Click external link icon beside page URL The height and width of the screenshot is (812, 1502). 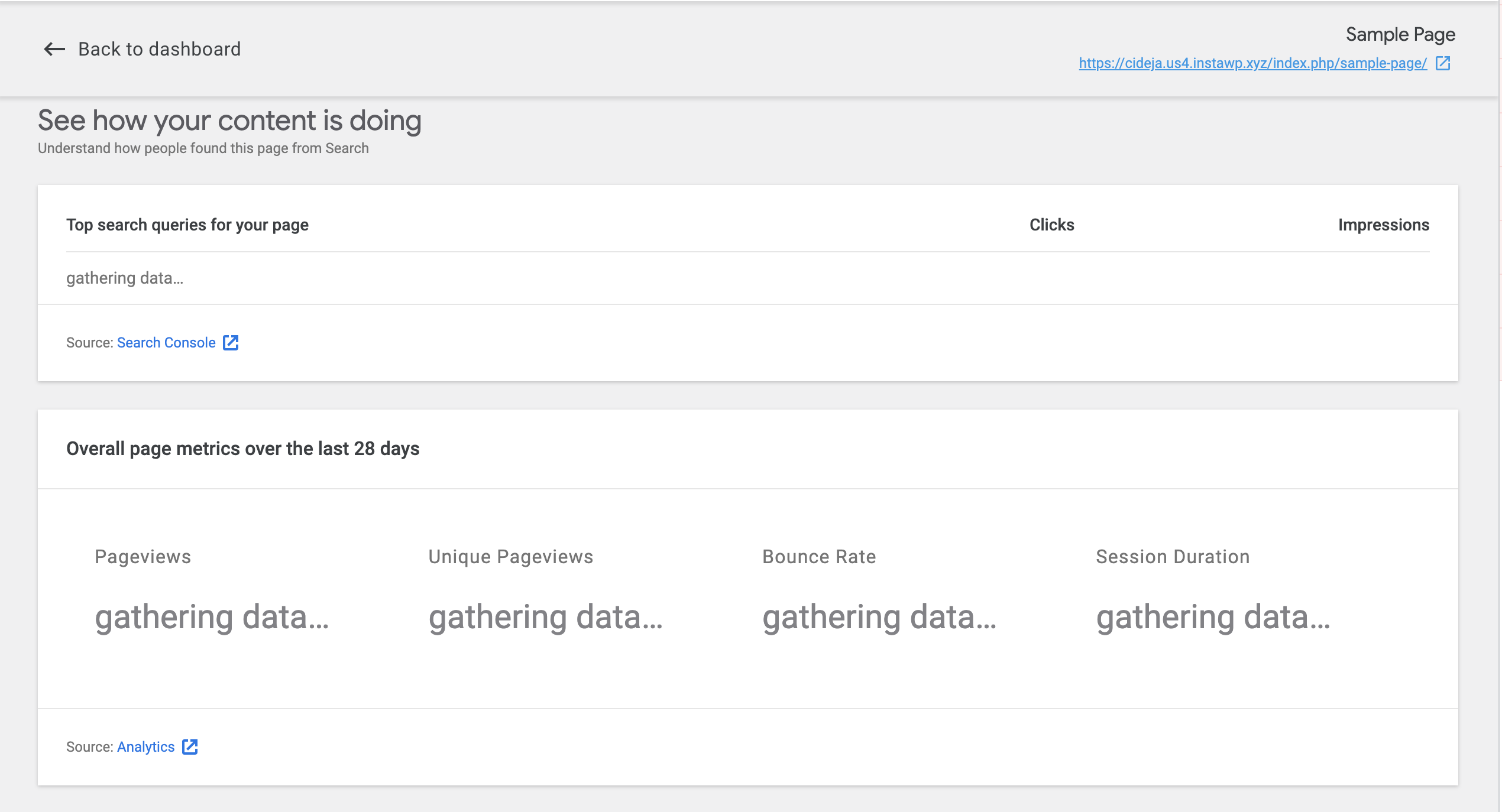(x=1443, y=63)
